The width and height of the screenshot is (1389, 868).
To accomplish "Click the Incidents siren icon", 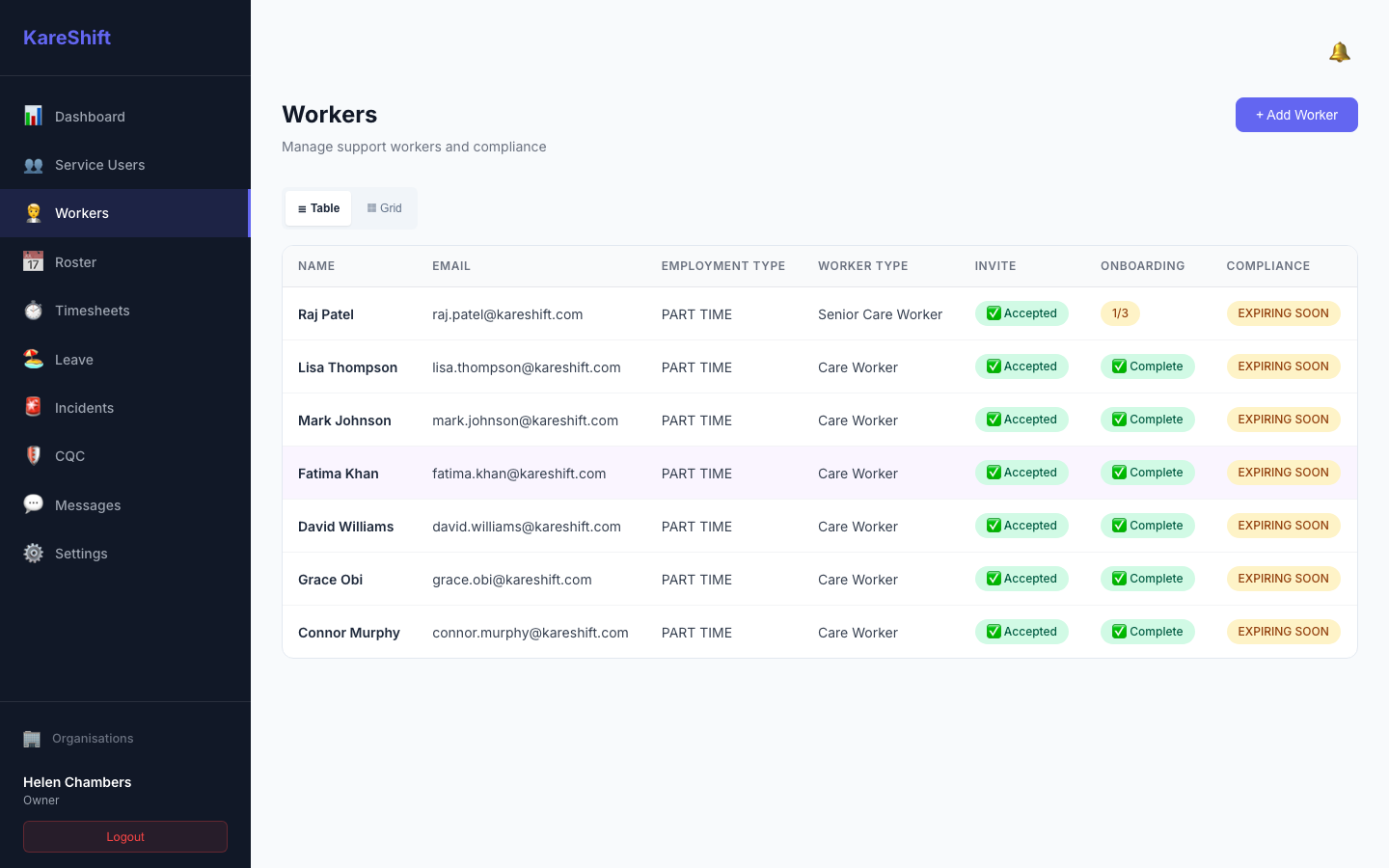I will (x=33, y=407).
